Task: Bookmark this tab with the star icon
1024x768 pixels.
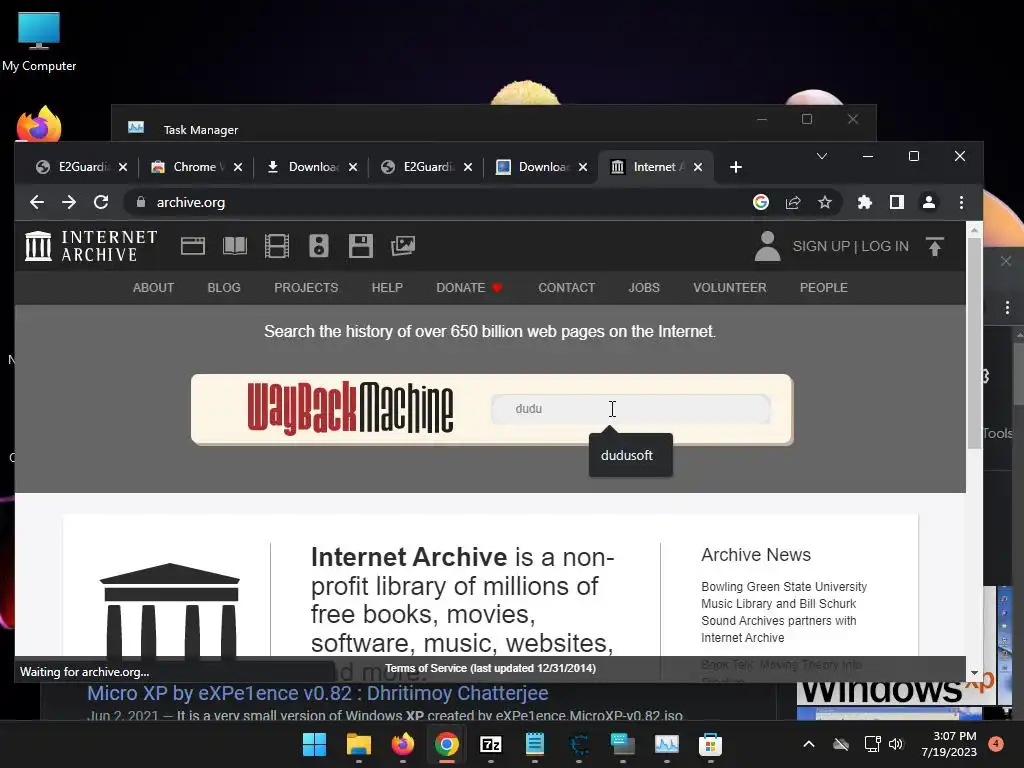Action: tap(825, 202)
